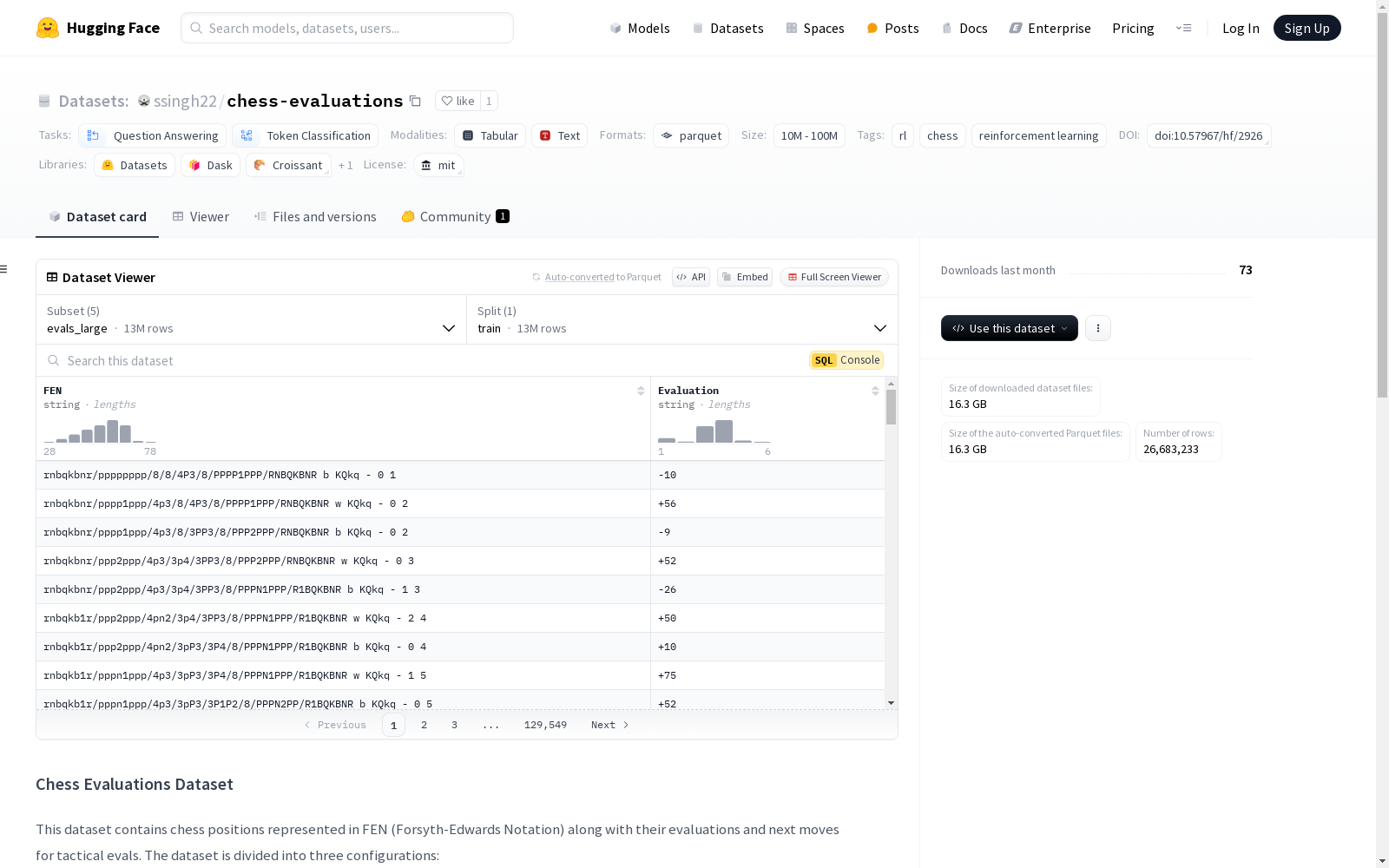
Task: Click the Evaluation lengths histogram
Action: (x=714, y=431)
